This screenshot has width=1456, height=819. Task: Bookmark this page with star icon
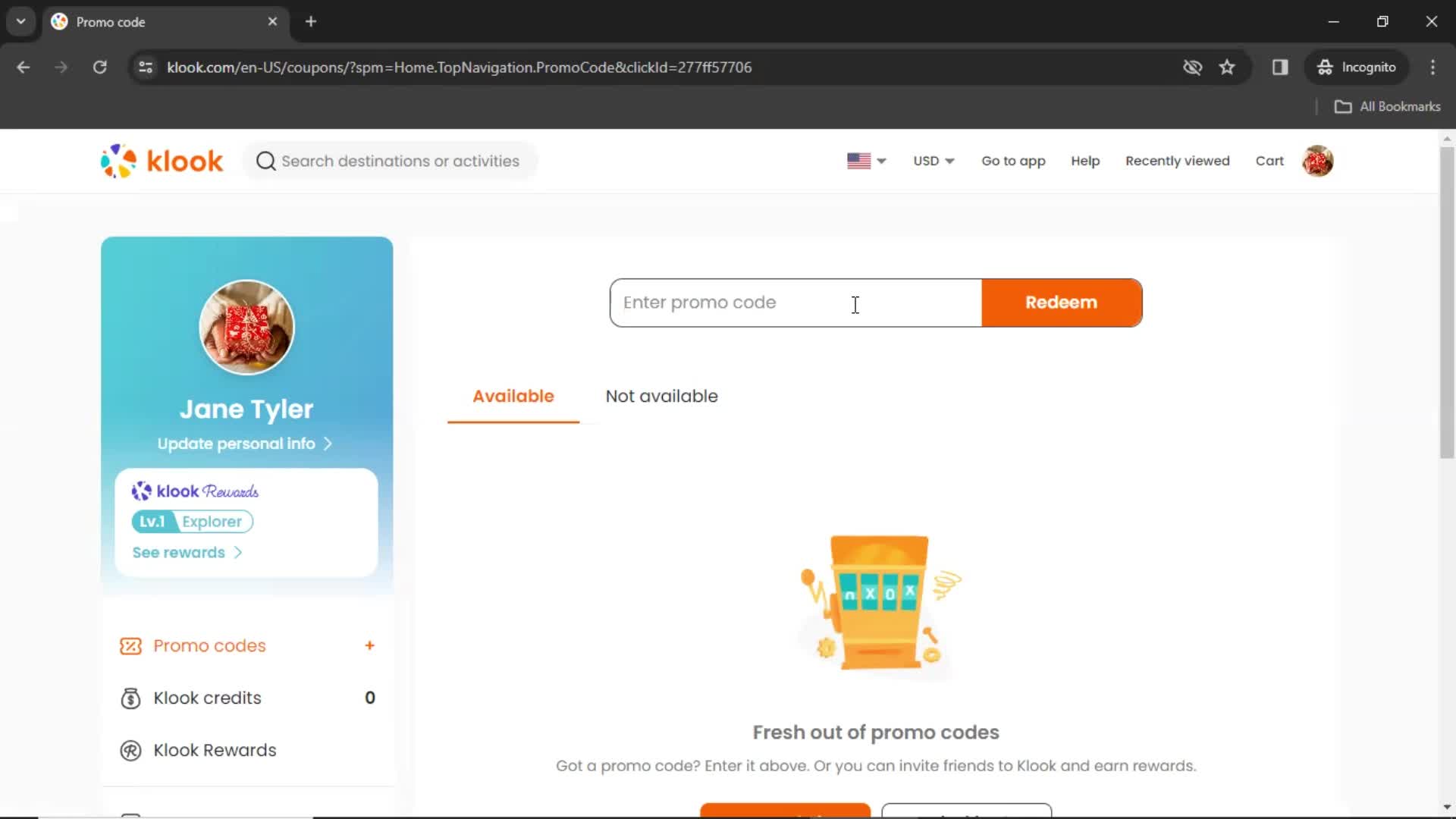click(x=1227, y=67)
